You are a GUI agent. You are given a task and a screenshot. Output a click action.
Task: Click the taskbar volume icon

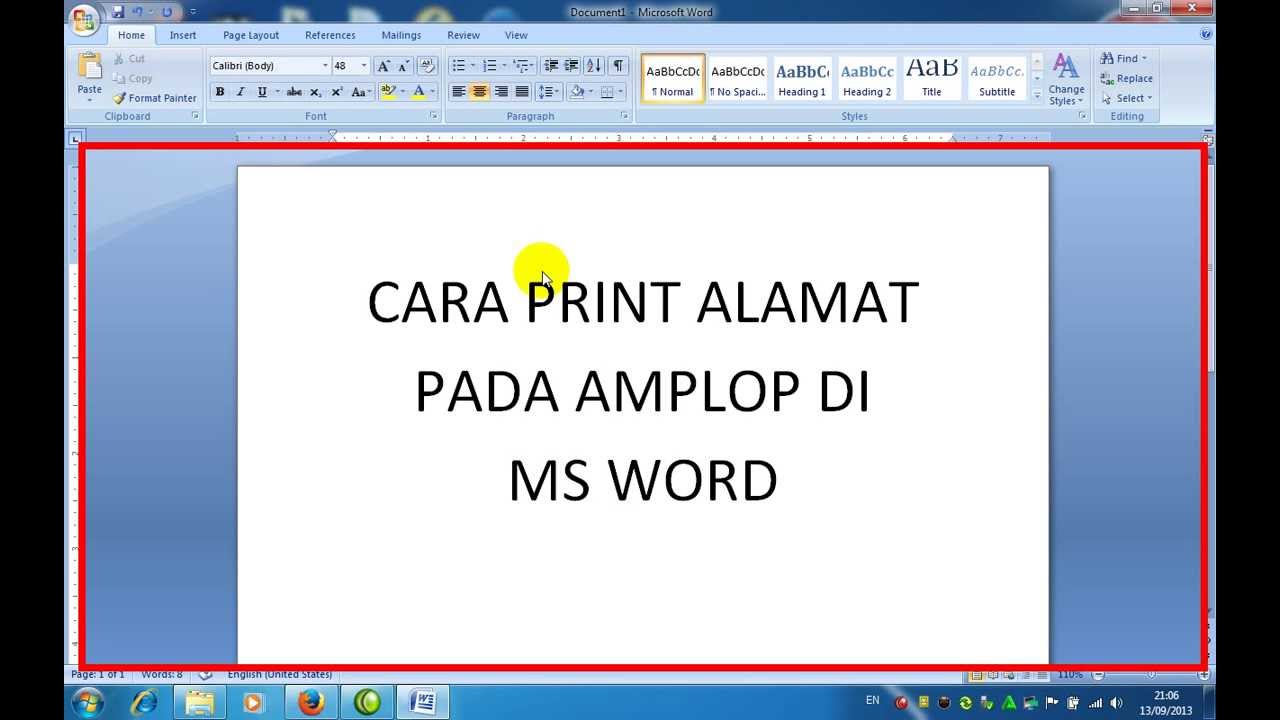click(1117, 703)
